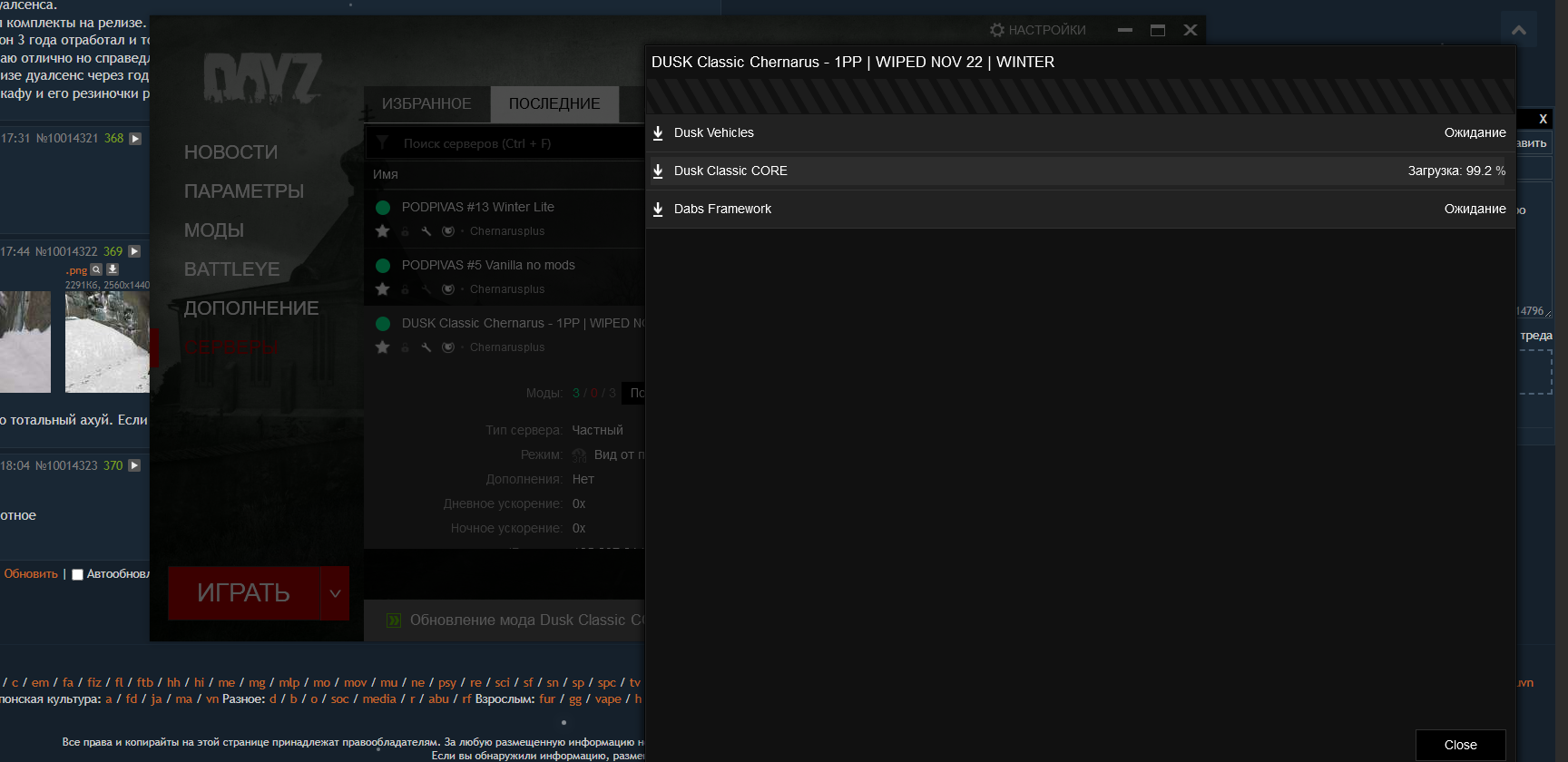This screenshot has width=1568, height=762.
Task: Favorite the DUSK Classic Chernarus server star
Action: 383,347
